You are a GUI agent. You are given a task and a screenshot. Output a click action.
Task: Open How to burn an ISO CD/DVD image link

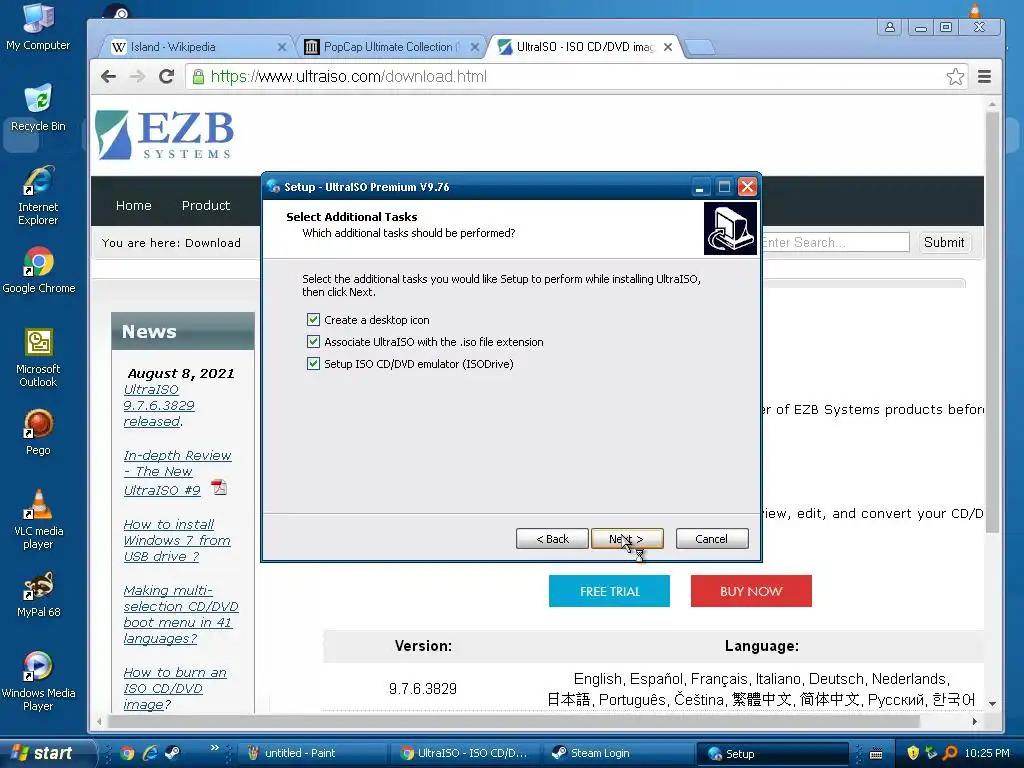tap(175, 688)
